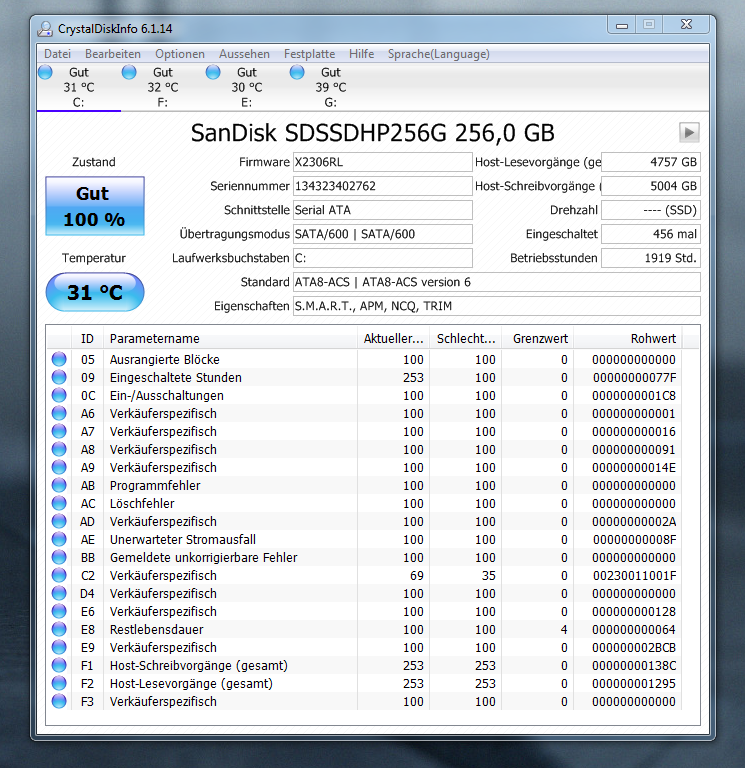Click the Firmware field X2306RL
Viewport: 745px width, 768px height.
click(x=383, y=162)
